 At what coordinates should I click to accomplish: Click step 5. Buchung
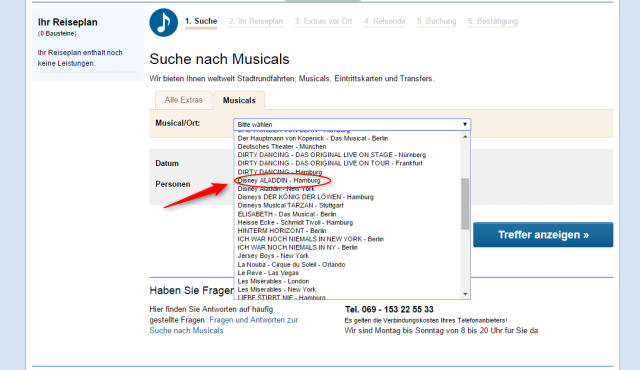point(436,21)
